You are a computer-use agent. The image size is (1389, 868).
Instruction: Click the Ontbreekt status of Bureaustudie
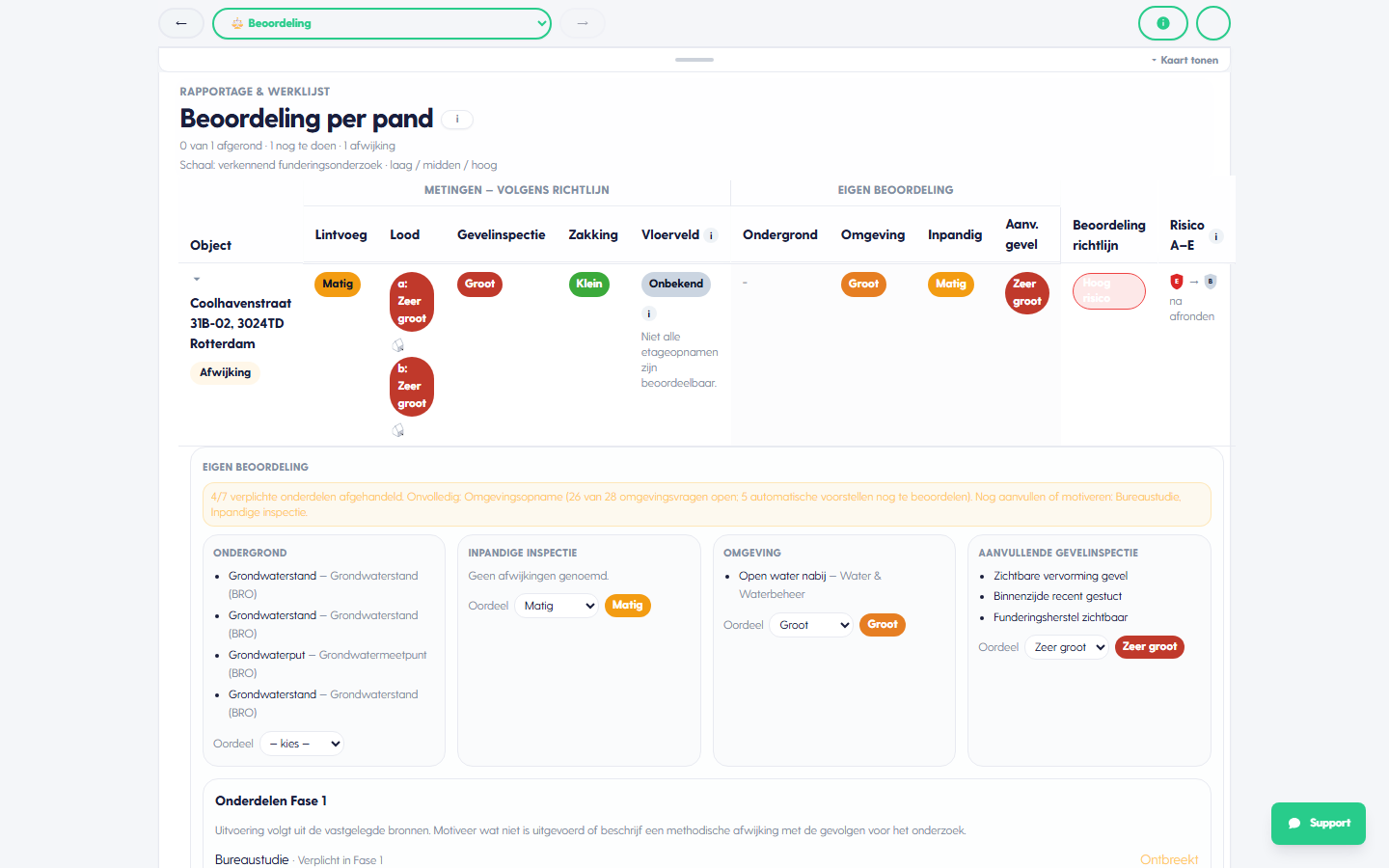tap(1169, 860)
